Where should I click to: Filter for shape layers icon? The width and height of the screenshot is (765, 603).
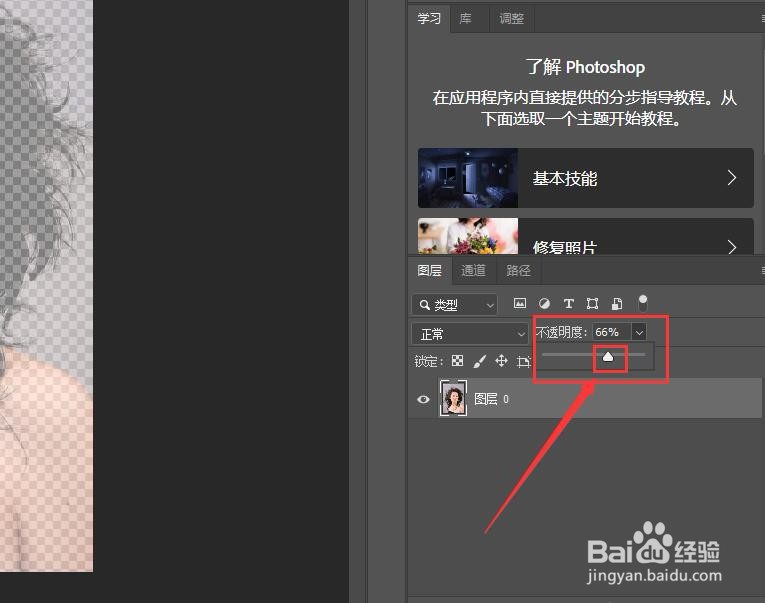point(592,303)
